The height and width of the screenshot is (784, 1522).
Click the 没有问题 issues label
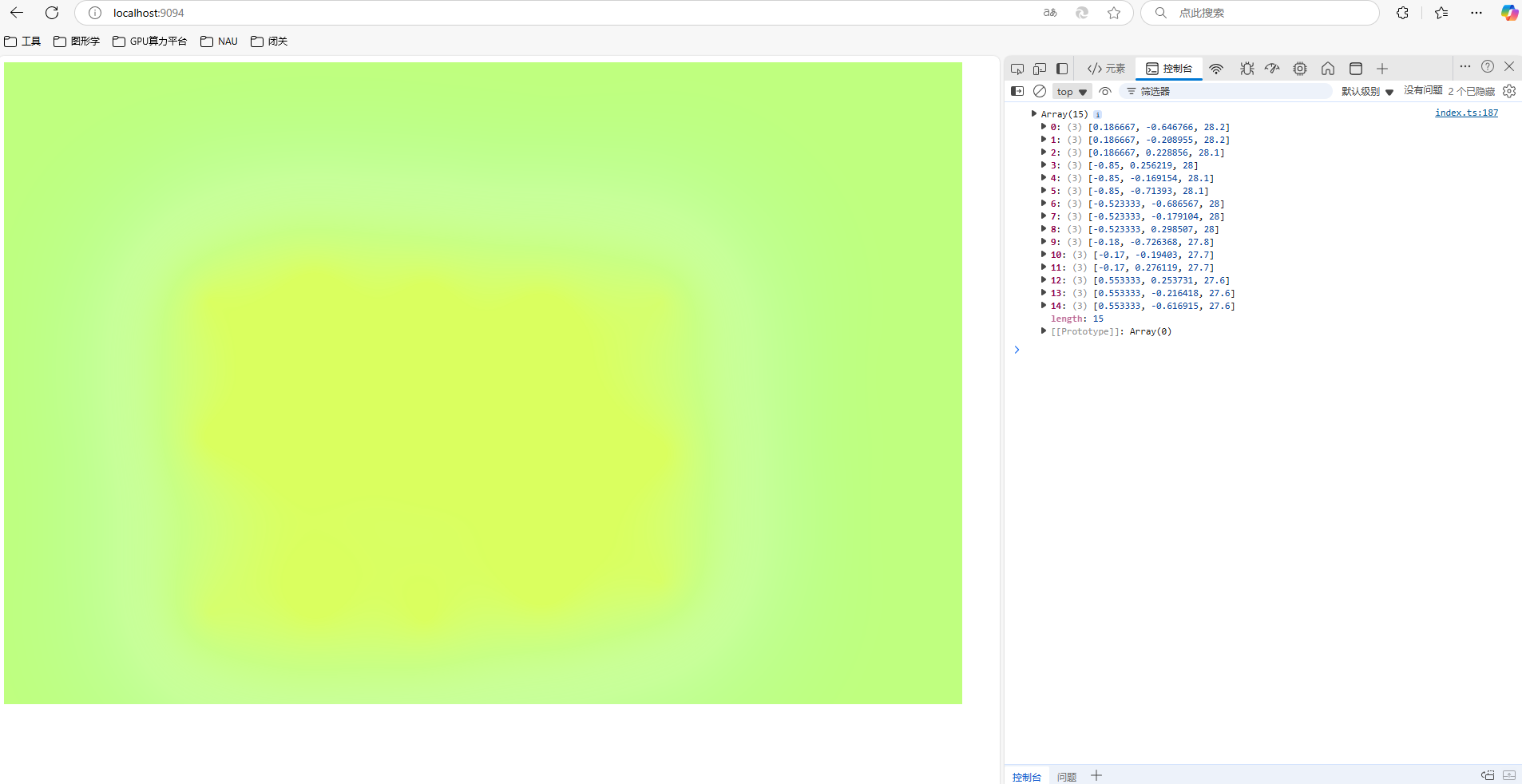click(x=1423, y=91)
